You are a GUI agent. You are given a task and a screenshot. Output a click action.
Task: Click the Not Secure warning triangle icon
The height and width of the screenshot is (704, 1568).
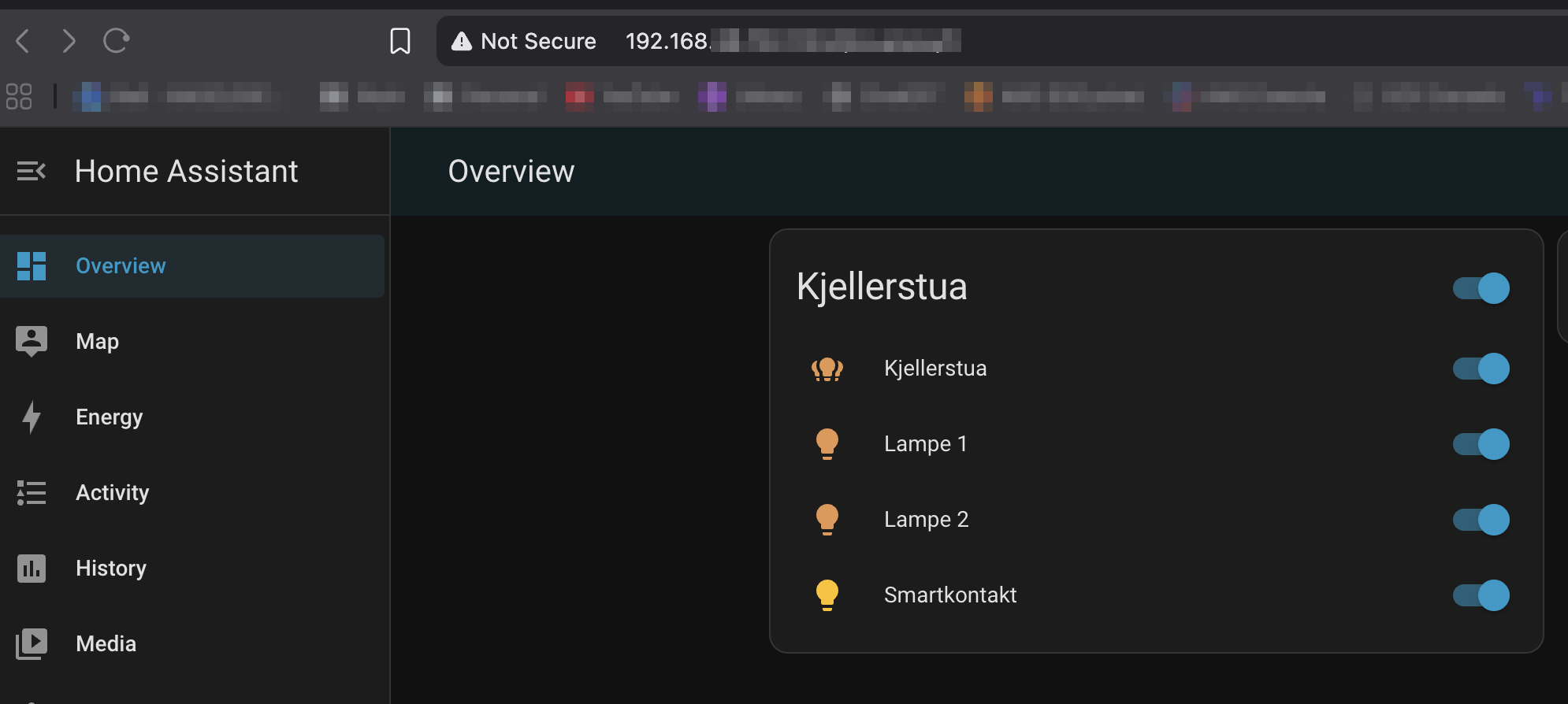tap(462, 41)
